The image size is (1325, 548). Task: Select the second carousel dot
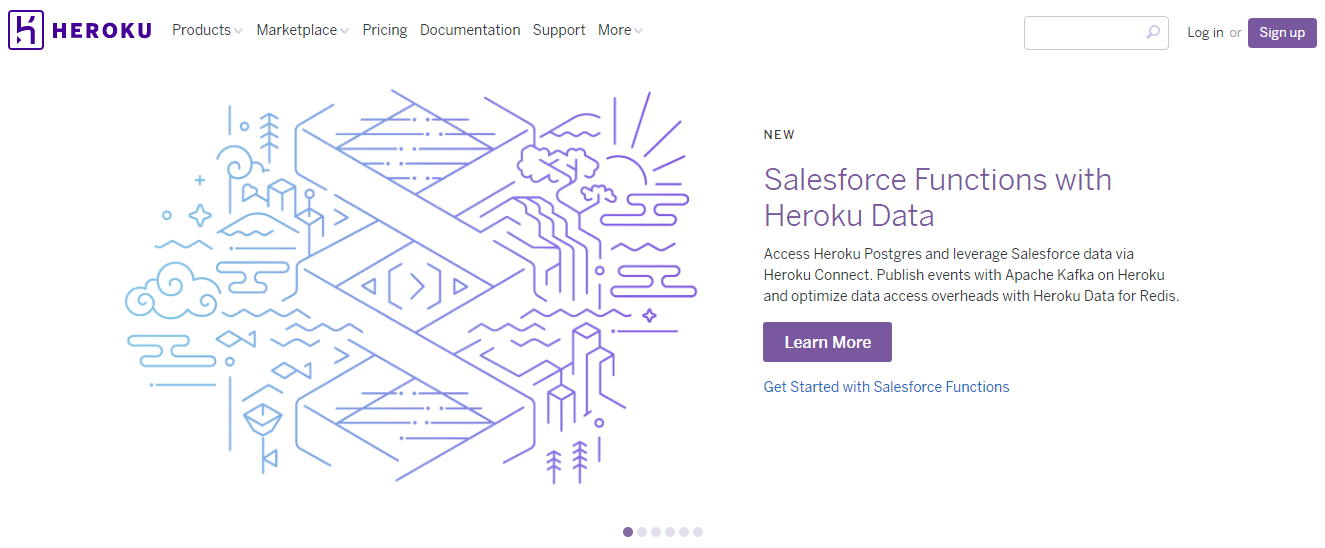[642, 532]
